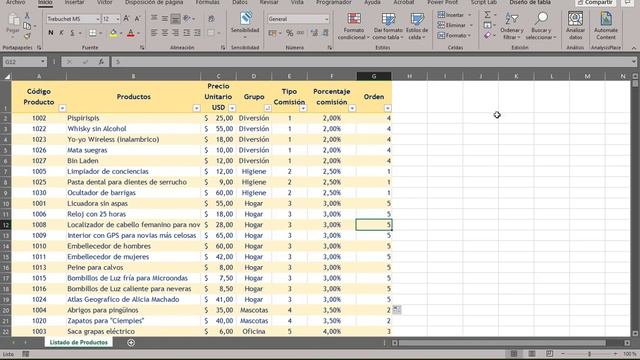The height and width of the screenshot is (360, 640).
Task: Open the Insertar tab
Action: pos(74,2)
